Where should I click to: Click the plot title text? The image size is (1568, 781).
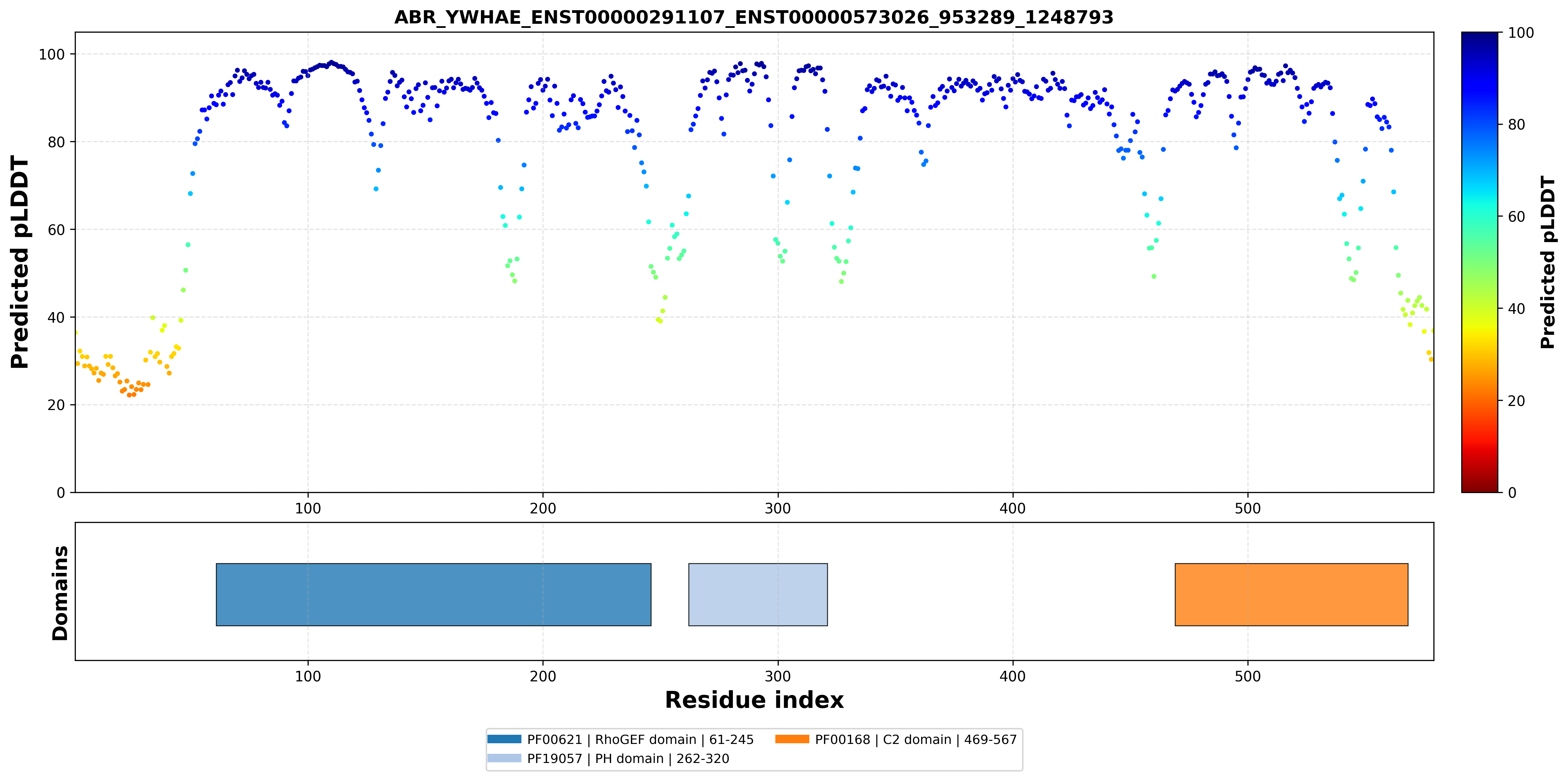pos(754,17)
